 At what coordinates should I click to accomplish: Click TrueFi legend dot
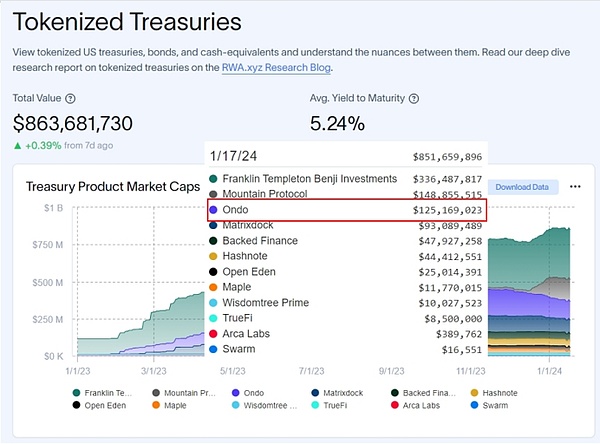[x=316, y=406]
